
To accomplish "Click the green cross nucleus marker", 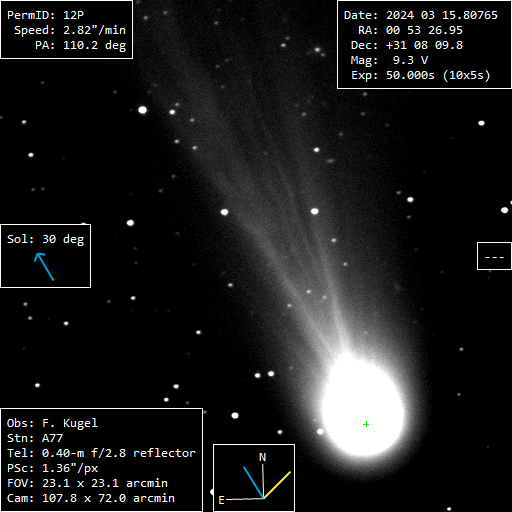I will click(x=366, y=424).
